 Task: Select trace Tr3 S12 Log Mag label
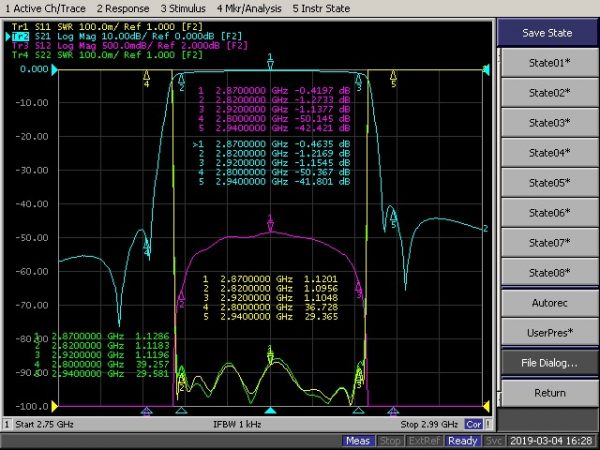(129, 46)
